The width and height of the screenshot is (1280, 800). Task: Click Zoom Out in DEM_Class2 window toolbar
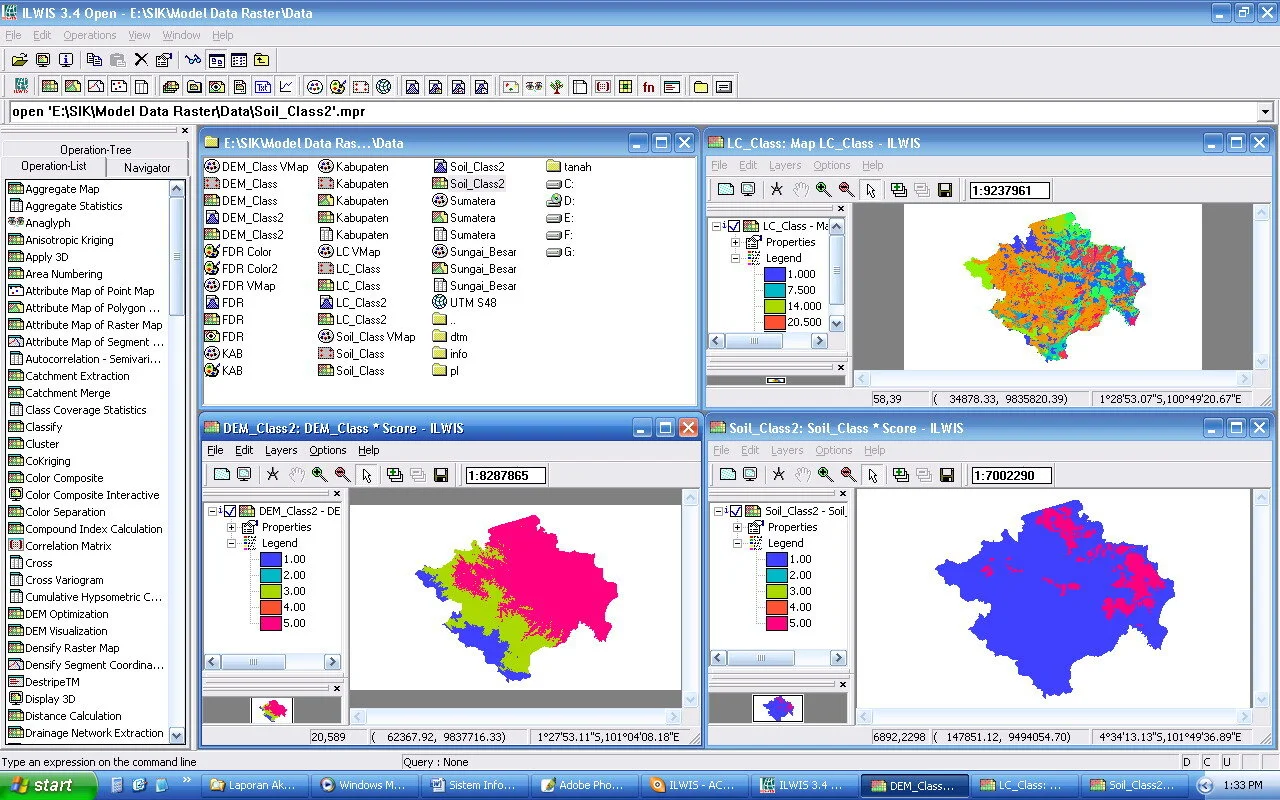pyautogui.click(x=342, y=475)
